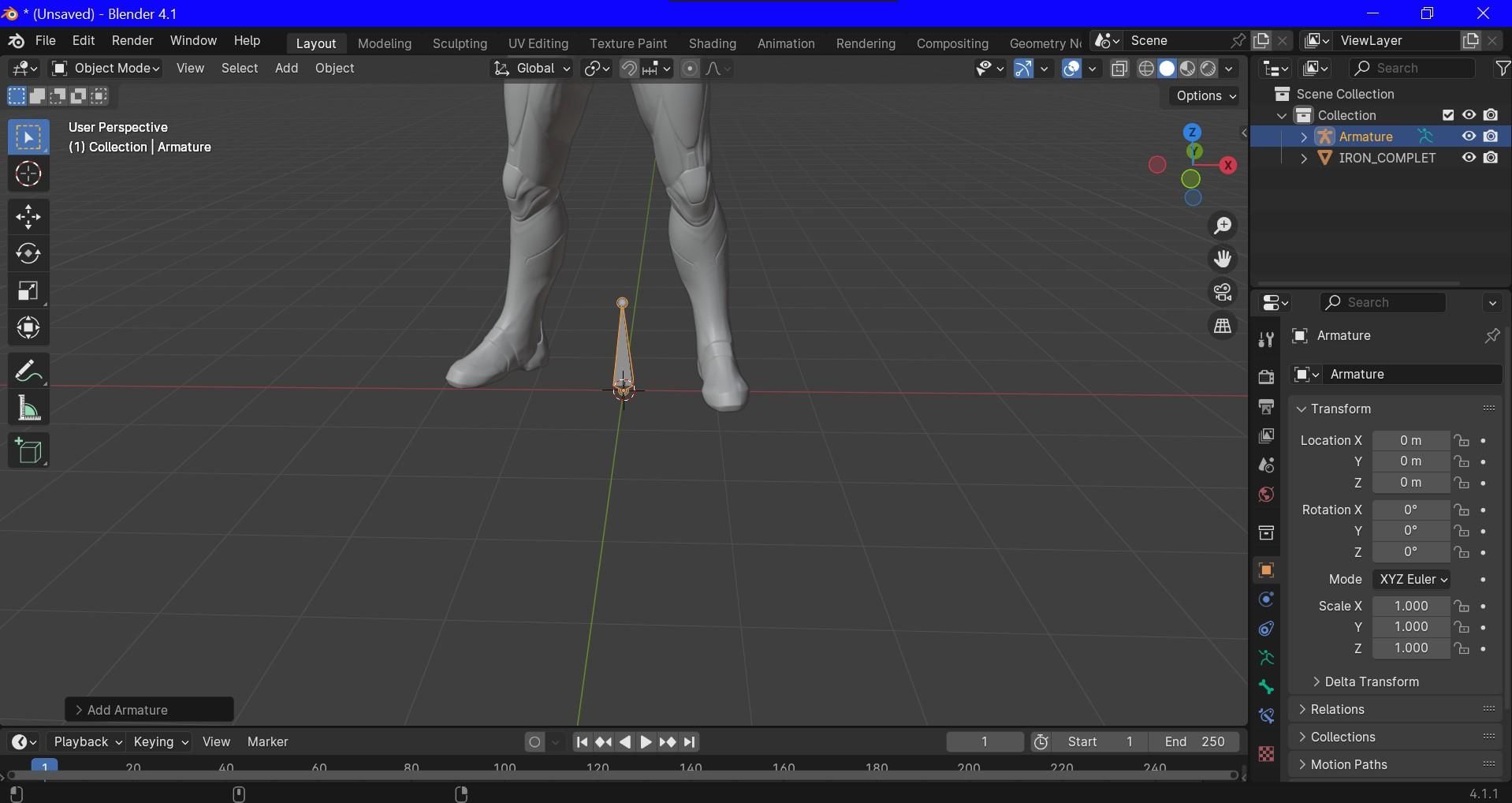Viewport: 1512px width, 803px height.
Task: Open the viewport Options button
Action: pos(1204,95)
